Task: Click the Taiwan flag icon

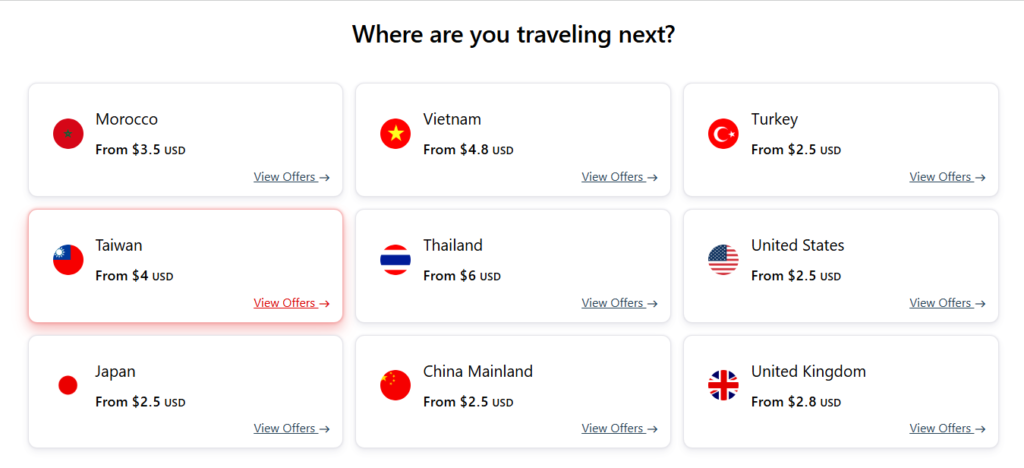Action: click(68, 260)
